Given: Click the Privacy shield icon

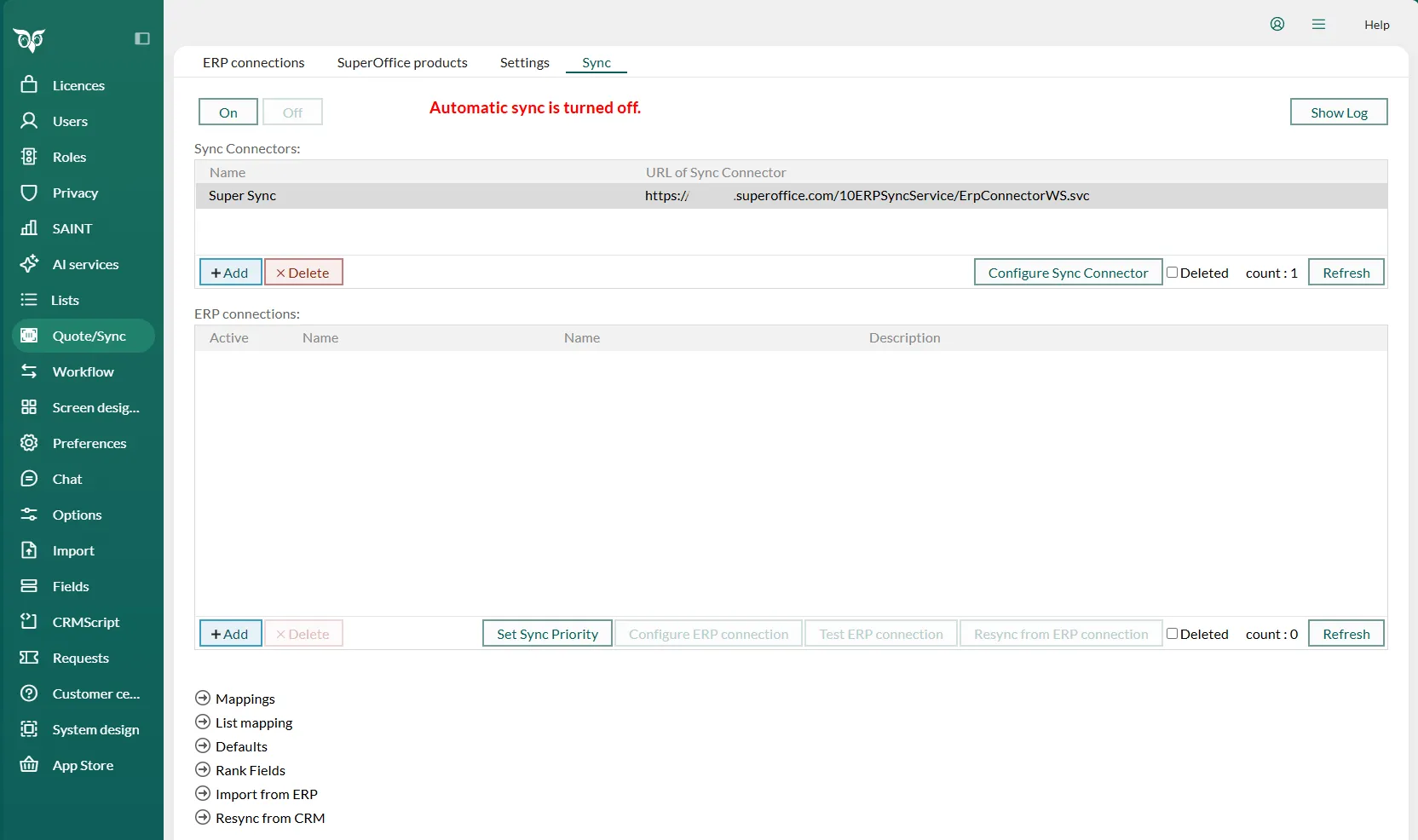Looking at the screenshot, I should point(29,193).
